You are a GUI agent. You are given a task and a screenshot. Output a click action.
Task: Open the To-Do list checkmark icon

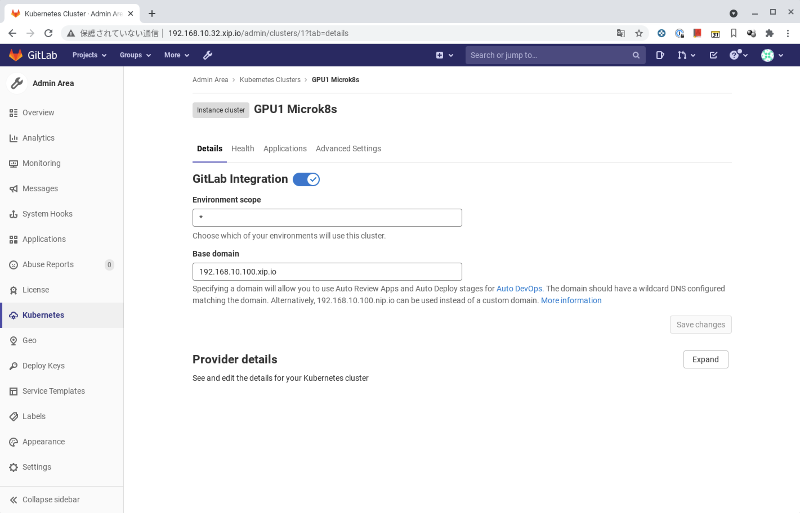click(x=713, y=55)
